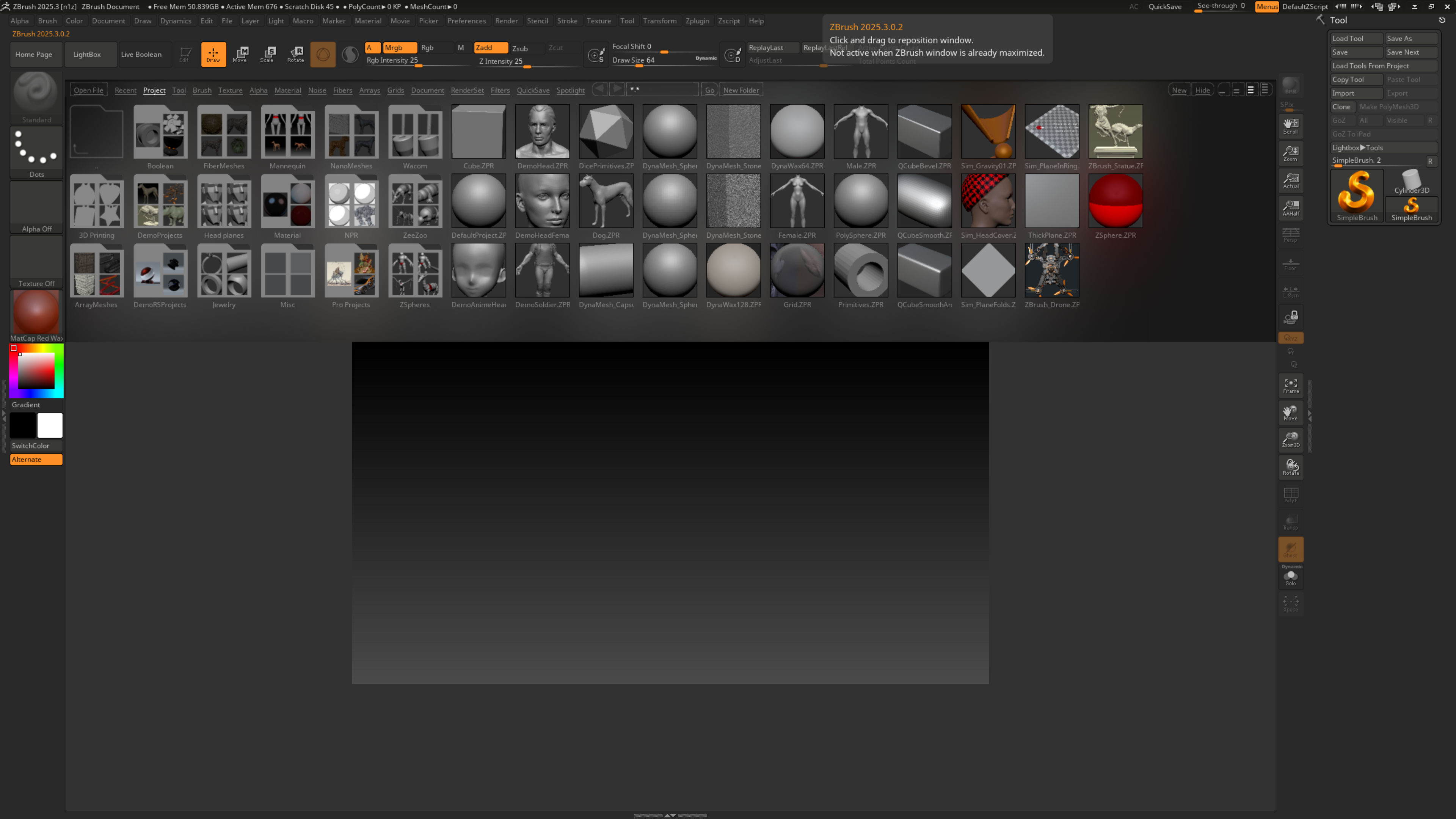Select the Move mode icon in the top shelf

[x=240, y=54]
